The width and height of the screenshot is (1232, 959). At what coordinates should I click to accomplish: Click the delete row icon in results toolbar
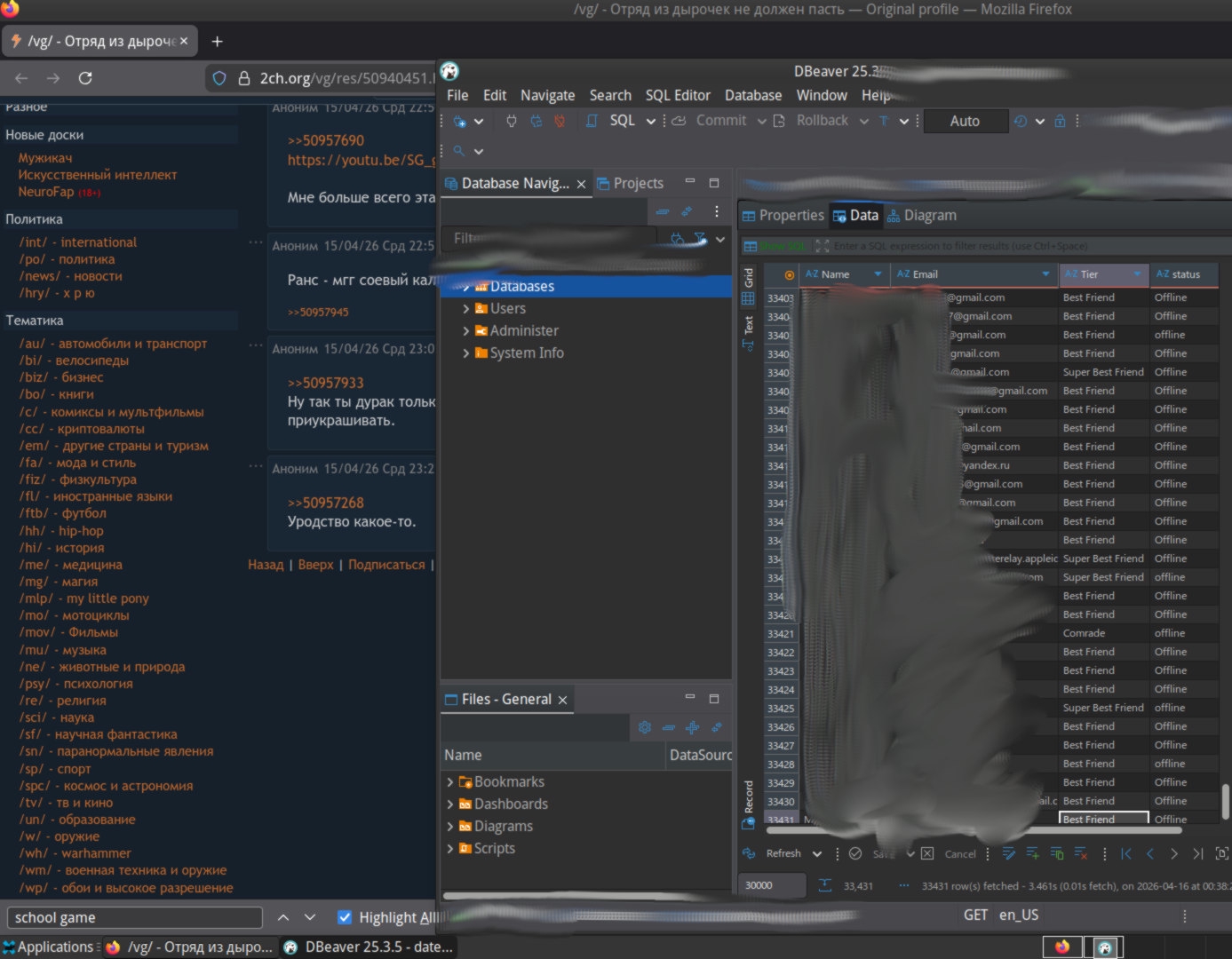click(x=1081, y=853)
